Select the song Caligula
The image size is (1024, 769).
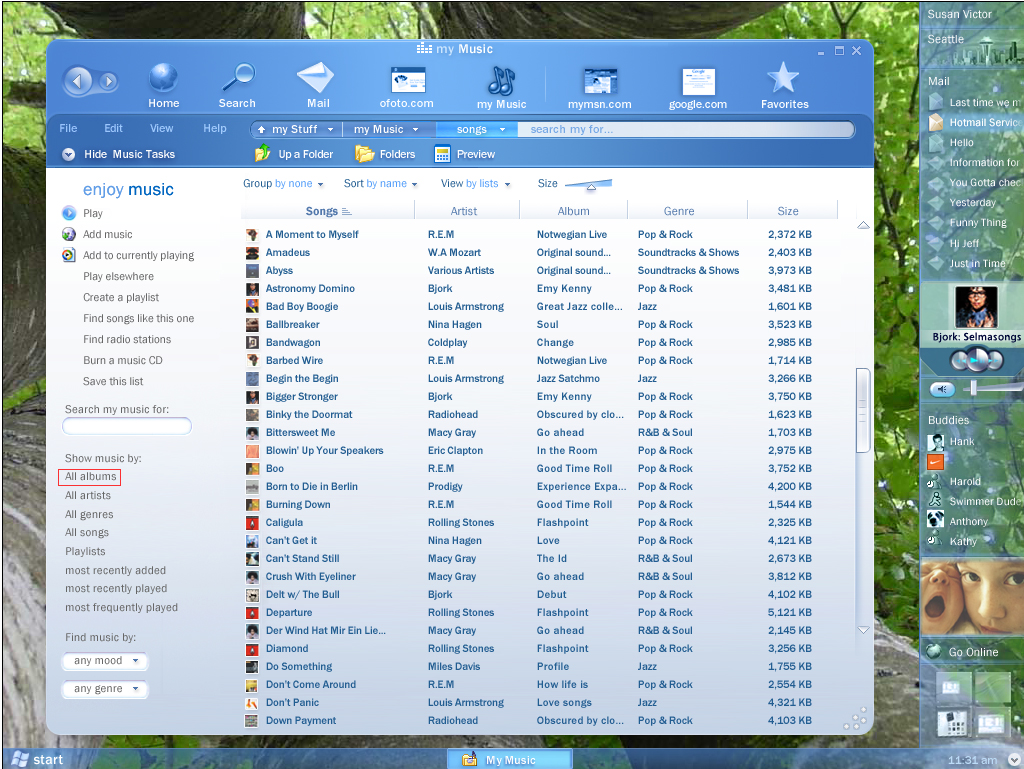click(284, 522)
